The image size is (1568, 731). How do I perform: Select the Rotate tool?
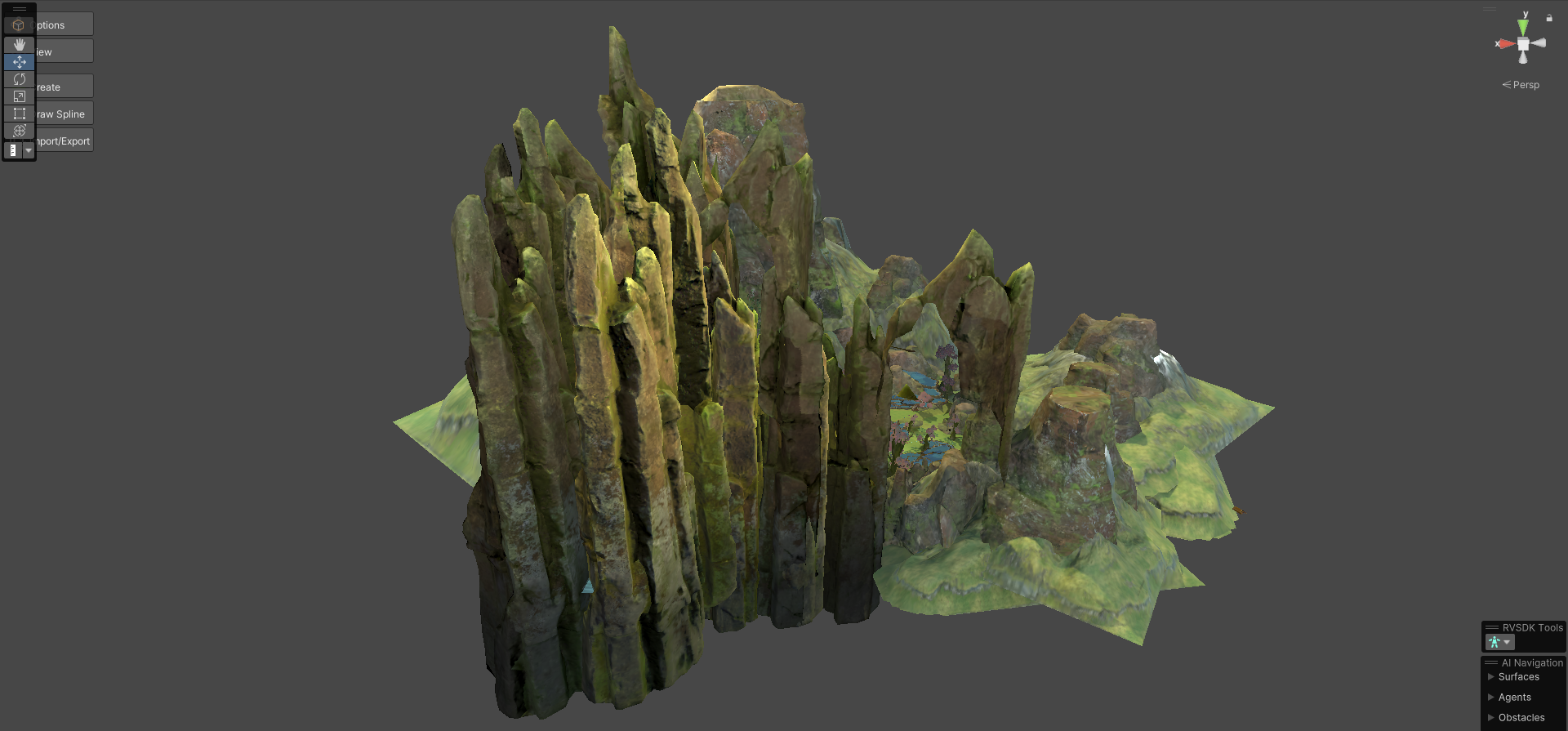(20, 79)
